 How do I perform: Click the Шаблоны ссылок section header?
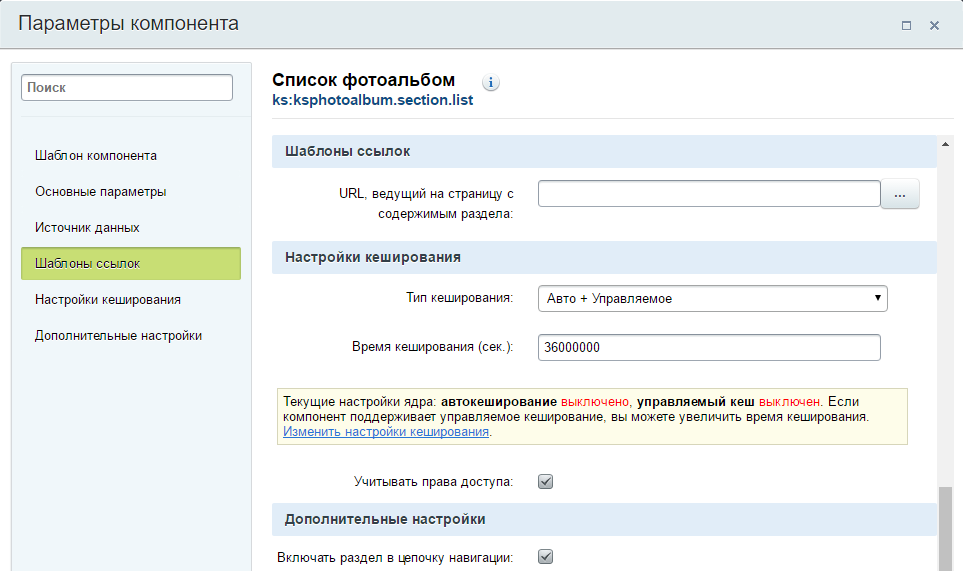(x=604, y=152)
